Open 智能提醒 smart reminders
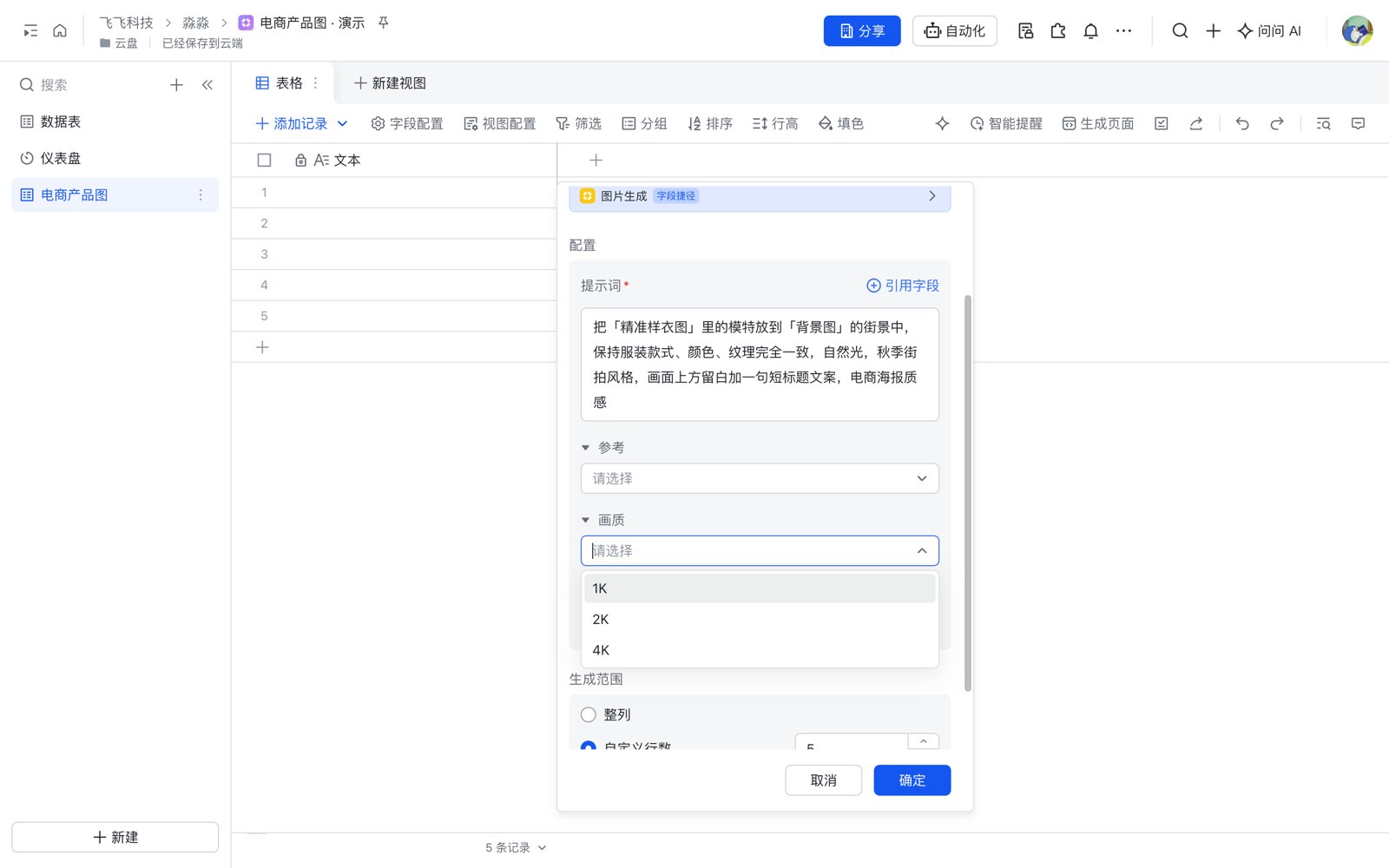 pos(1006,124)
